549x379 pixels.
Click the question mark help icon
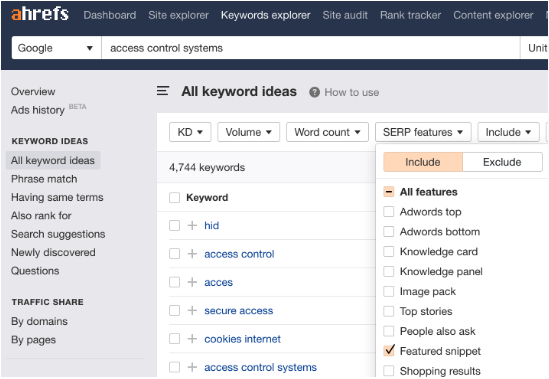(314, 92)
